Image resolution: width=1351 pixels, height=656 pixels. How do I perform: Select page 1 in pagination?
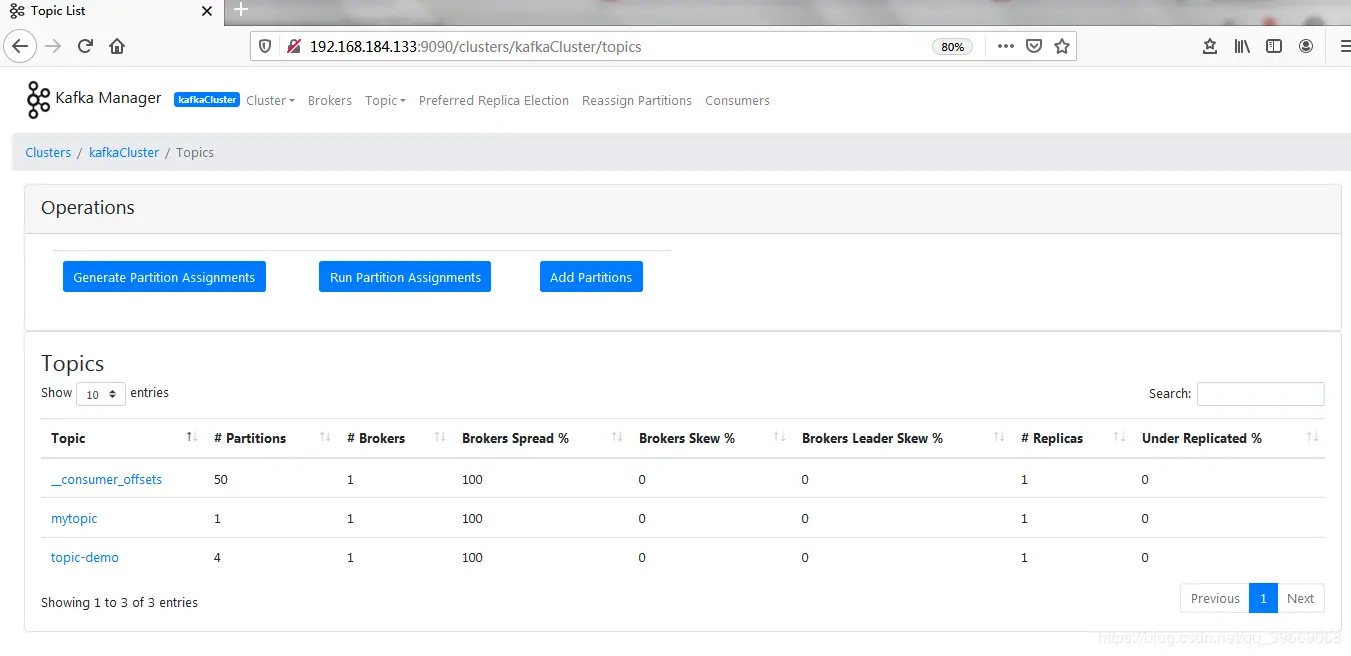tap(1263, 598)
